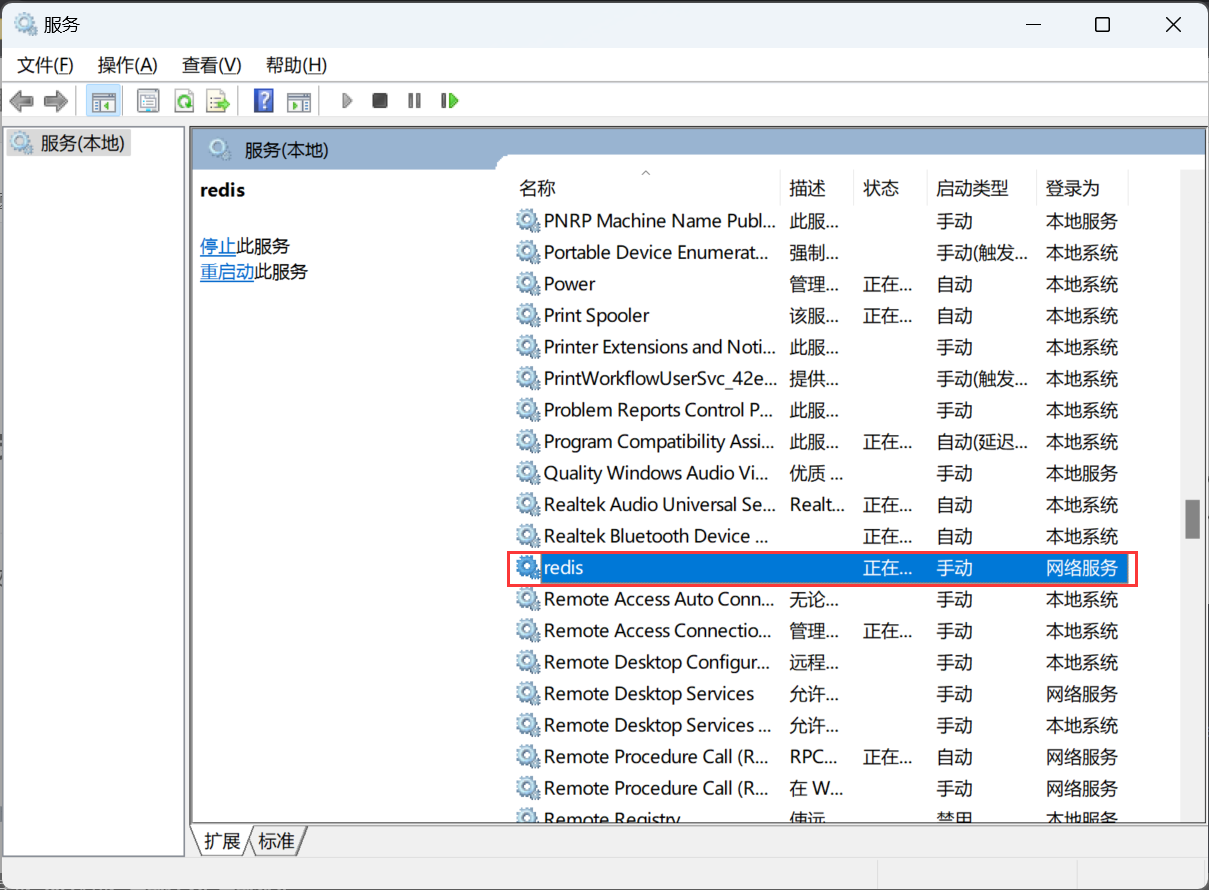Screen dimensions: 1209x890
Task: Click the Pause service icon
Action: coord(414,101)
